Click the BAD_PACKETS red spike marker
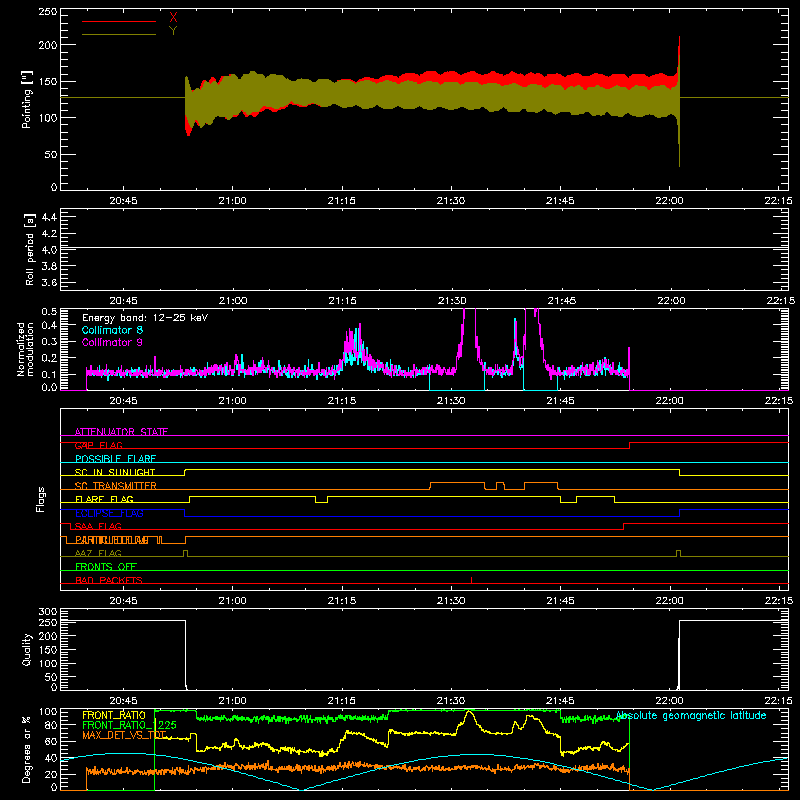This screenshot has width=800, height=800. (x=471, y=580)
